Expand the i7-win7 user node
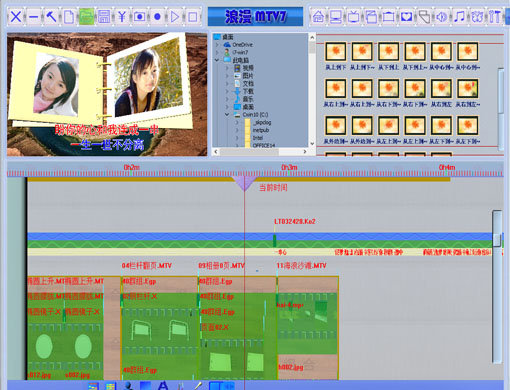Screen dimensions: 510x390 217,52
